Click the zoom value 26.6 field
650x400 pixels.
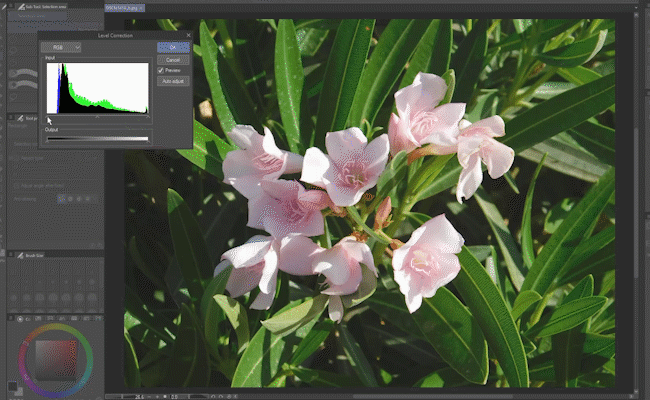coord(140,397)
